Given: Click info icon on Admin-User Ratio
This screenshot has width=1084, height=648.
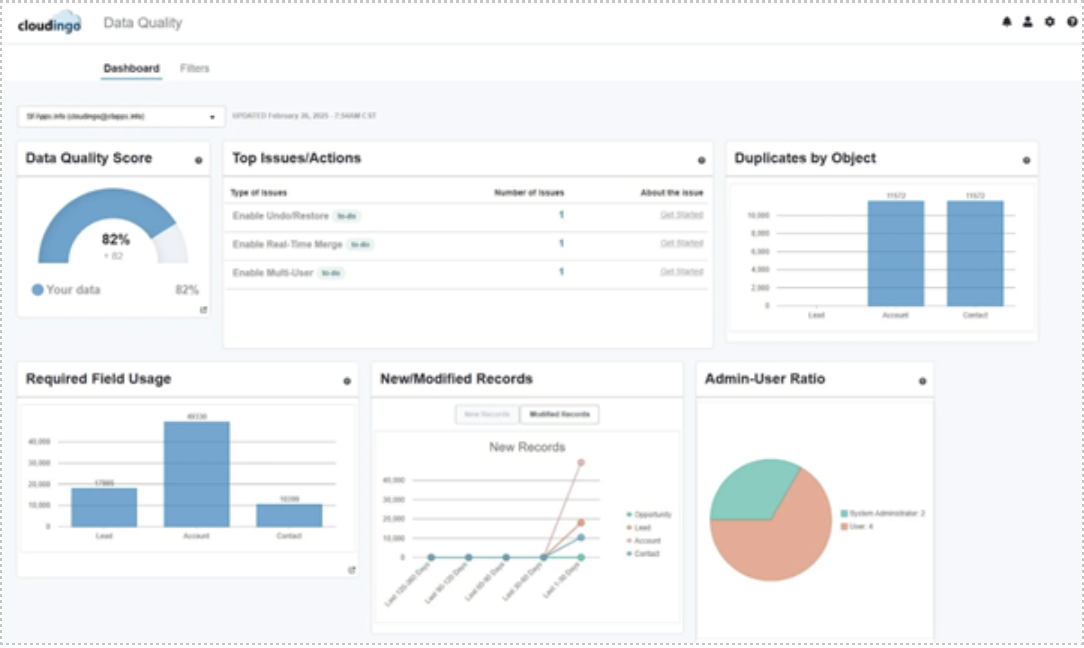Looking at the screenshot, I should click(x=922, y=381).
